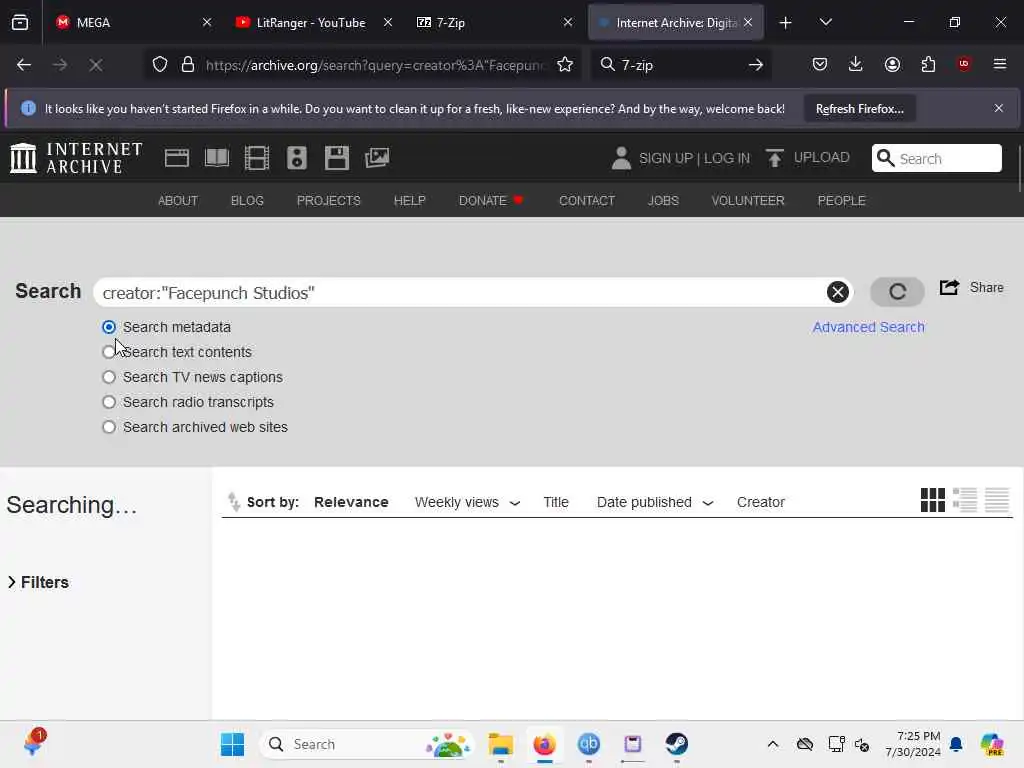The width and height of the screenshot is (1024, 768).
Task: Open the Extensions puzzle icon
Action: point(928,64)
